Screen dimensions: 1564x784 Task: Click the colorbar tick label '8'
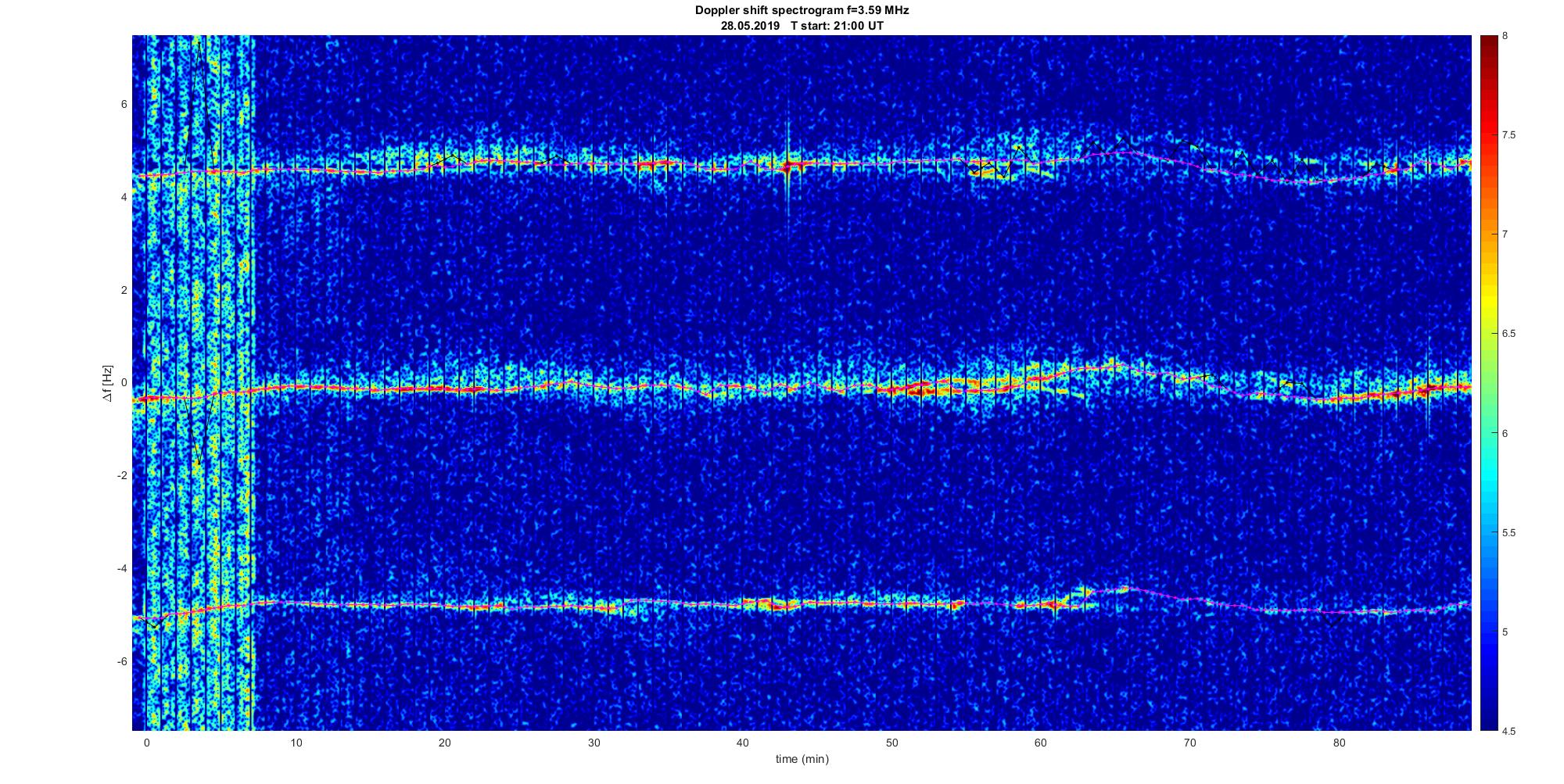[x=1505, y=36]
